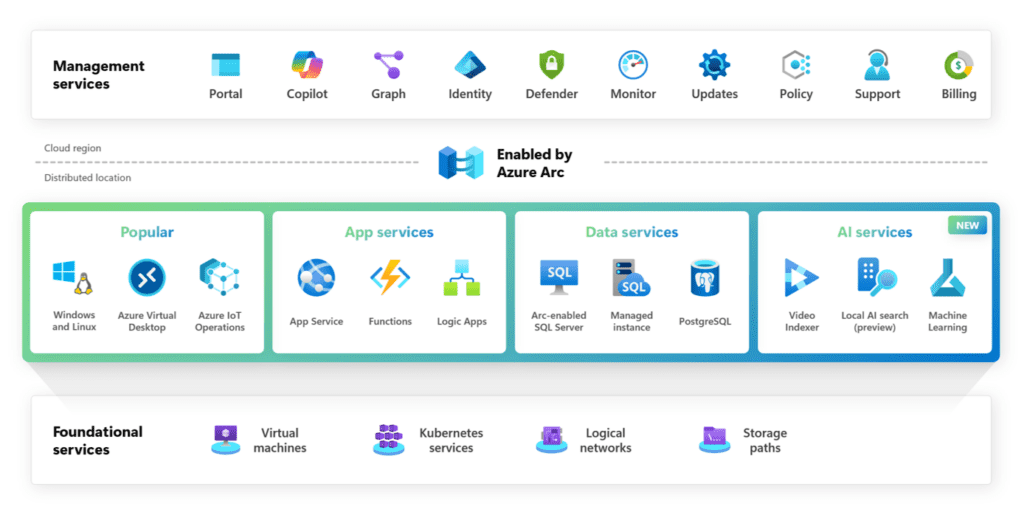Open the Logic Apps icon
Viewport: 1024px width, 515px height.
(462, 278)
